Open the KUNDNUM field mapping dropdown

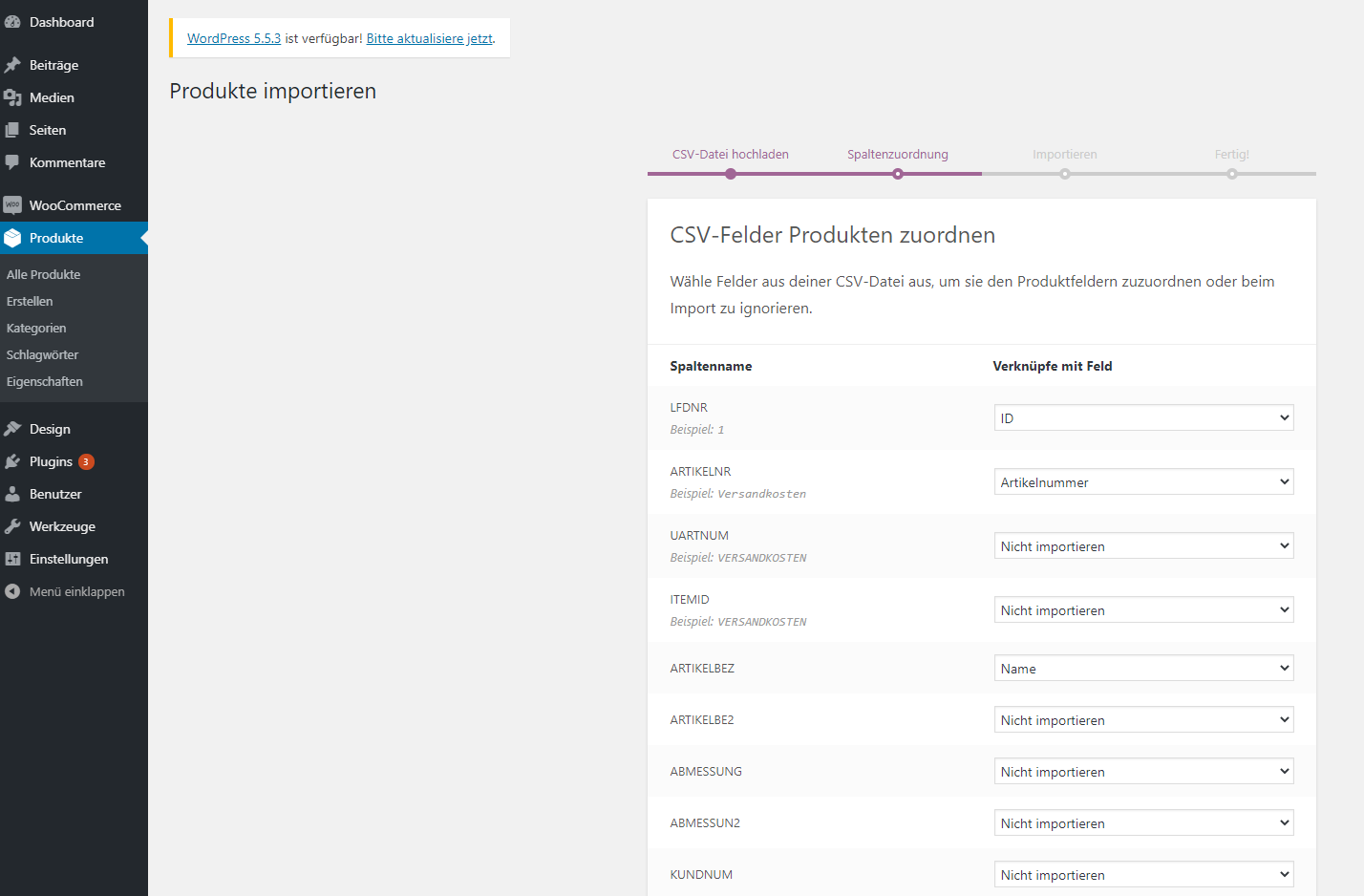1143,874
